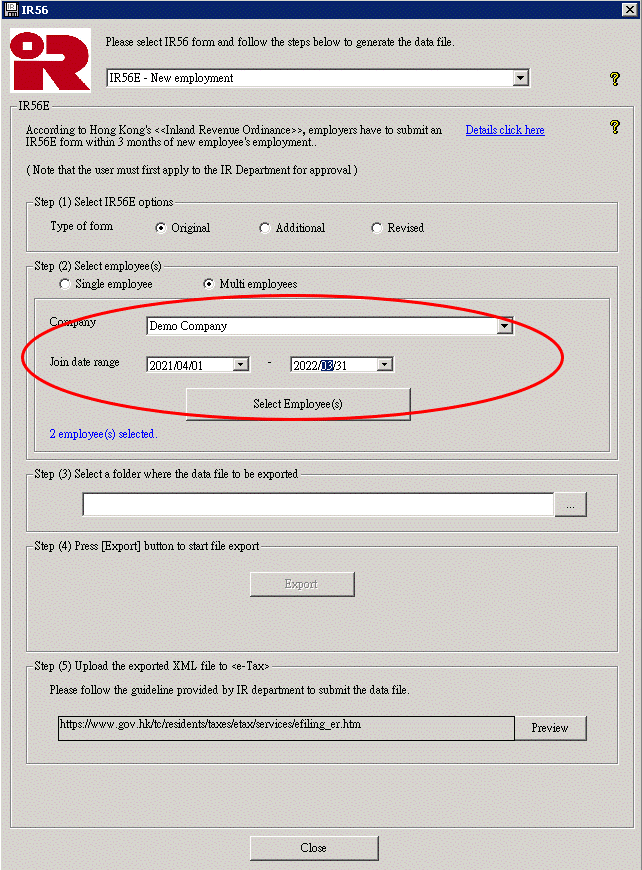Open the join date end calendar dropdown
The height and width of the screenshot is (870, 642).
pyautogui.click(x=384, y=365)
